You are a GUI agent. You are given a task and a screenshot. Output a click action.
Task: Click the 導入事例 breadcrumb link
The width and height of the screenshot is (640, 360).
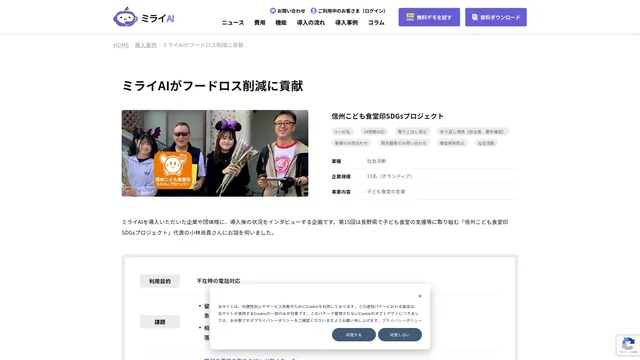(146, 45)
